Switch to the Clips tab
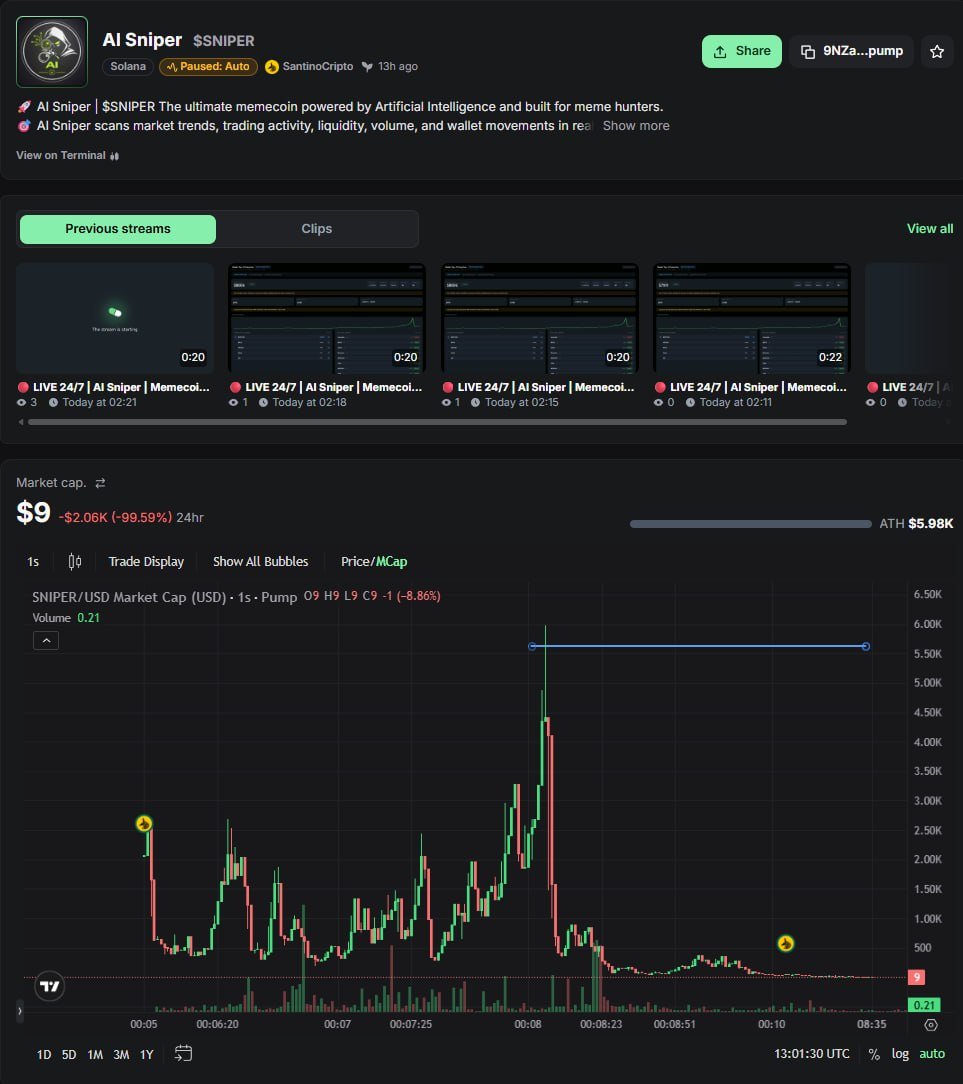Image resolution: width=963 pixels, height=1084 pixels. click(x=317, y=229)
